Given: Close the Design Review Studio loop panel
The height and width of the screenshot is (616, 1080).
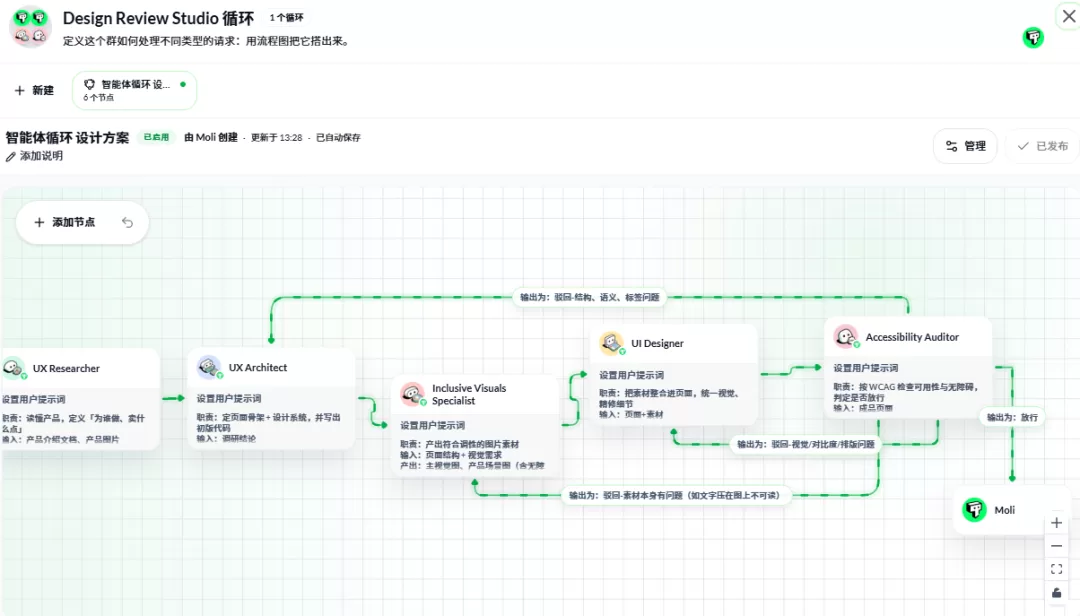Looking at the screenshot, I should (1068, 16).
